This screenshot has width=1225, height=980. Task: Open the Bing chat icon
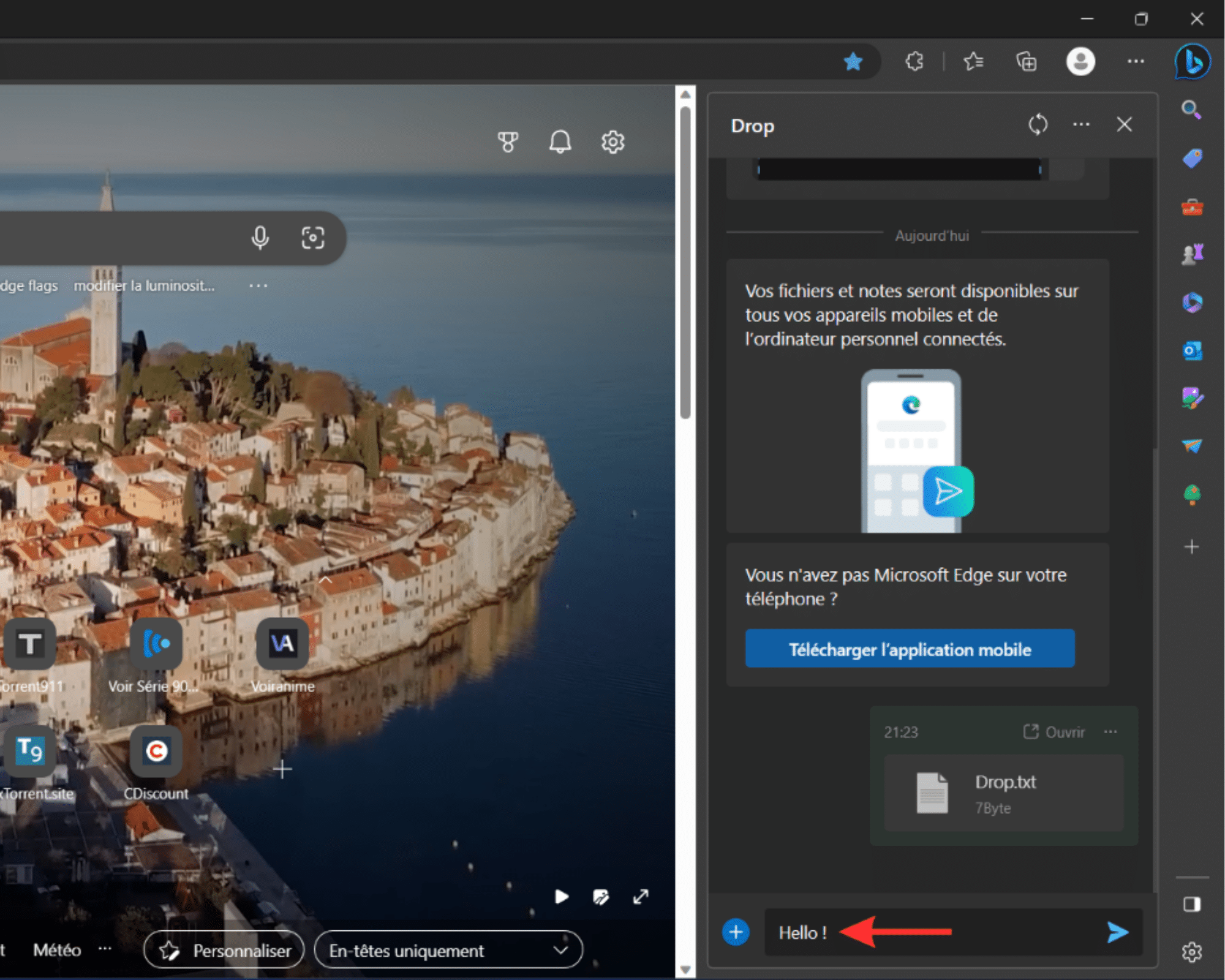1192,61
